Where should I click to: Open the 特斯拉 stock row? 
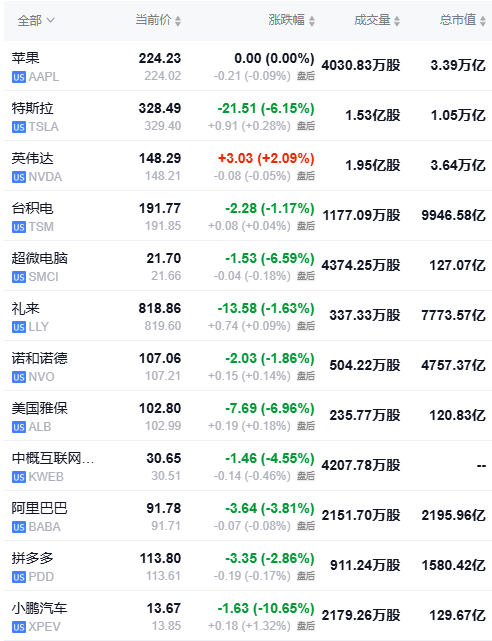coord(248,116)
